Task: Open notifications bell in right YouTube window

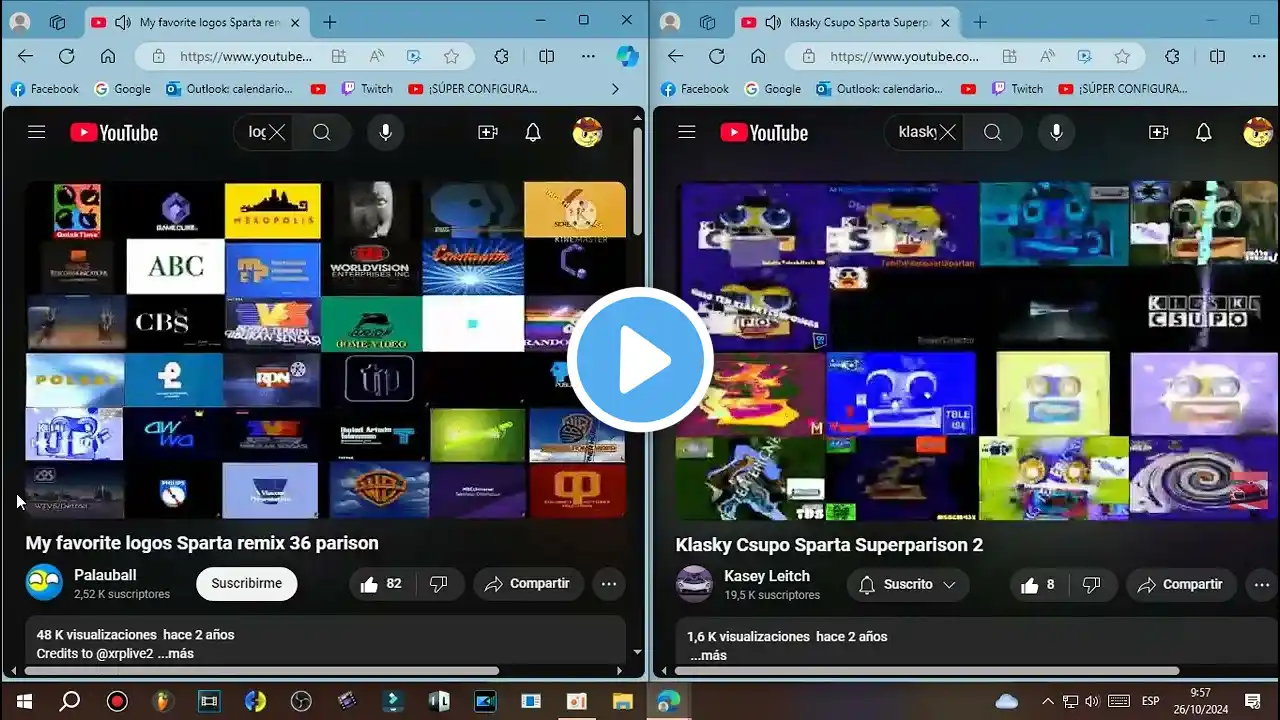Action: [x=1204, y=132]
